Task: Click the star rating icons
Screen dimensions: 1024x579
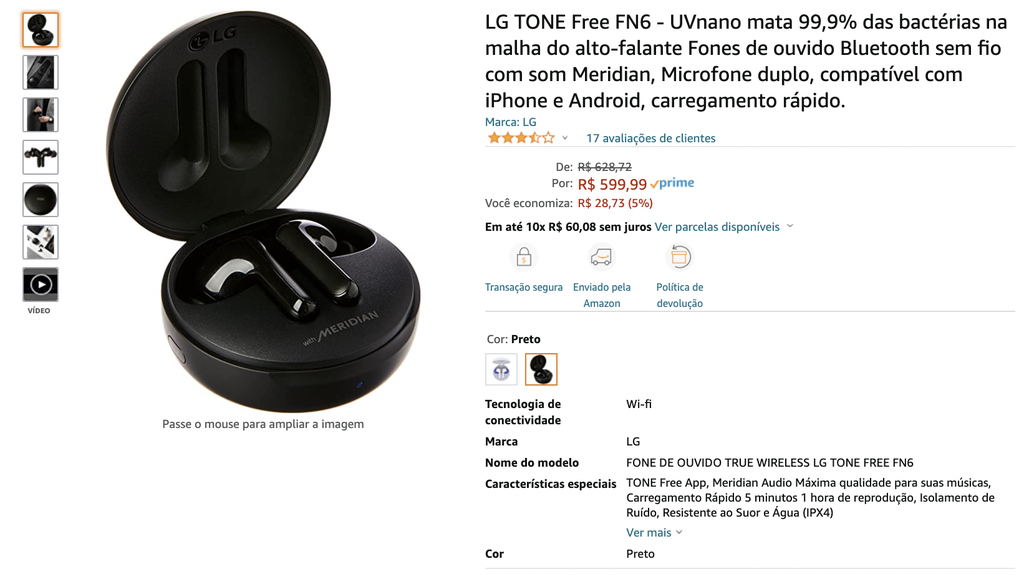Action: coord(521,138)
